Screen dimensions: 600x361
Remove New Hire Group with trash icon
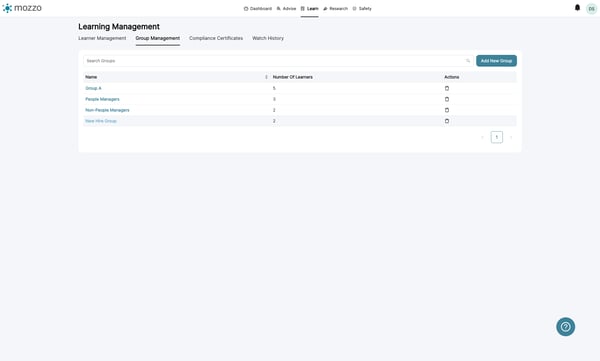click(x=447, y=121)
